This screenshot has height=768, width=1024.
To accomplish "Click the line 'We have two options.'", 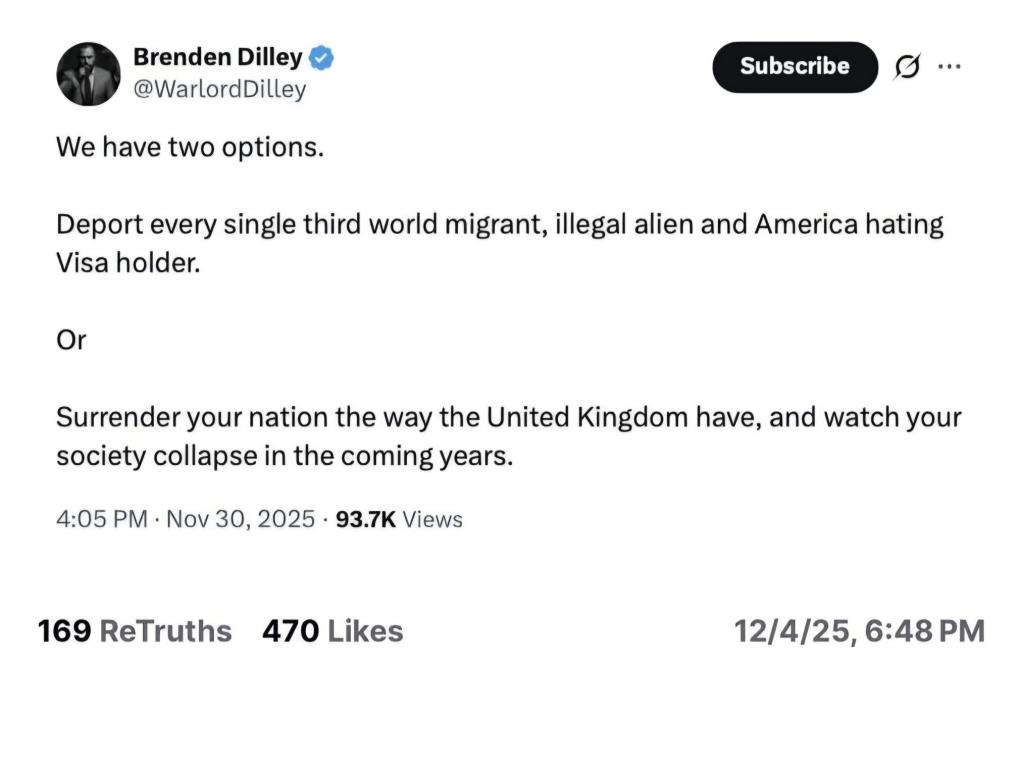I will [190, 147].
